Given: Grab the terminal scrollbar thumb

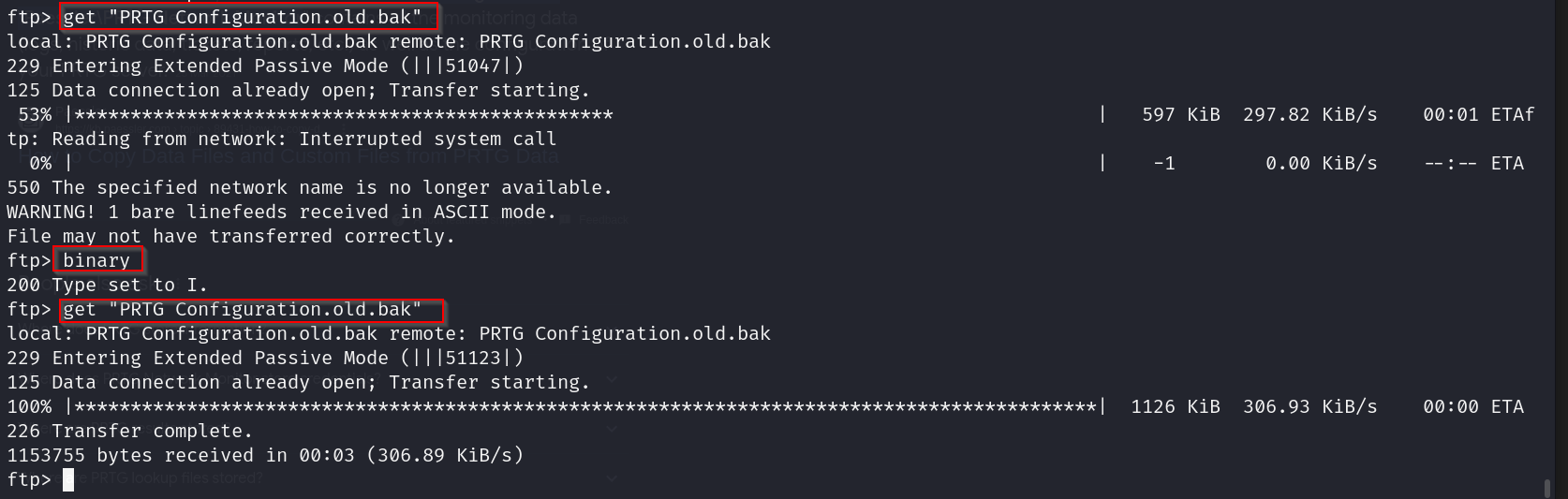Looking at the screenshot, I should point(1546,488).
